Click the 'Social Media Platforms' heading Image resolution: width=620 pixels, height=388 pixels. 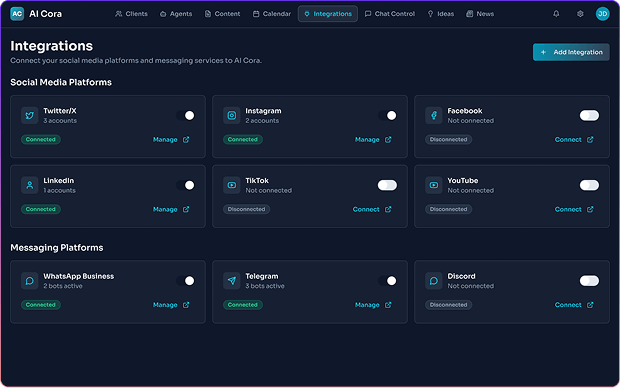(61, 82)
